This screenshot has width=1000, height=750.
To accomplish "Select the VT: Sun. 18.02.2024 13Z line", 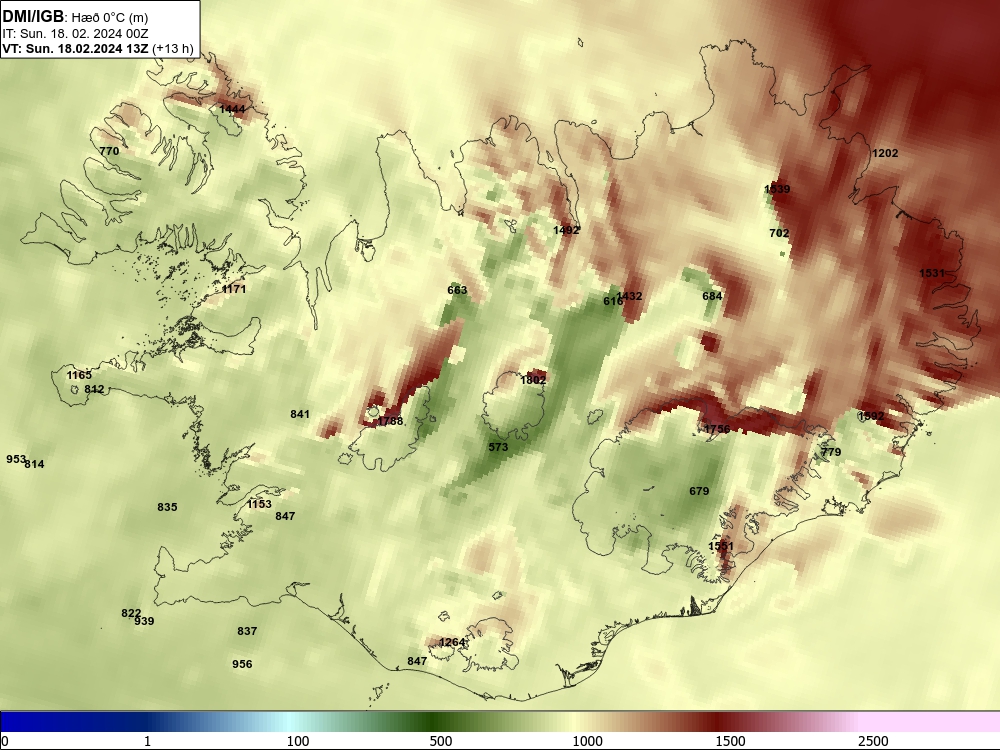I will pyautogui.click(x=76, y=48).
